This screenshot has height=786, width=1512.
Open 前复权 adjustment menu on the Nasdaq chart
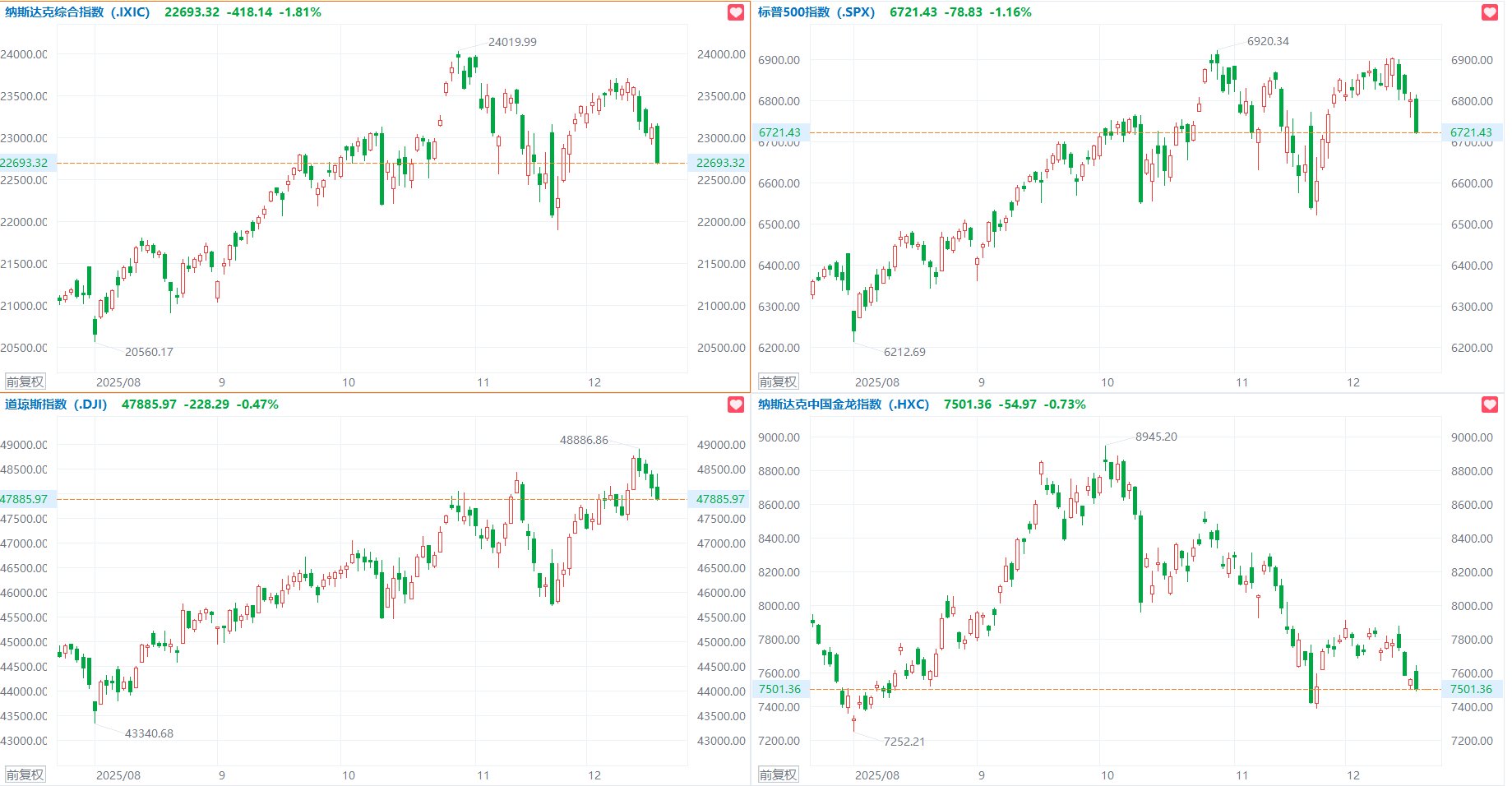(x=25, y=382)
